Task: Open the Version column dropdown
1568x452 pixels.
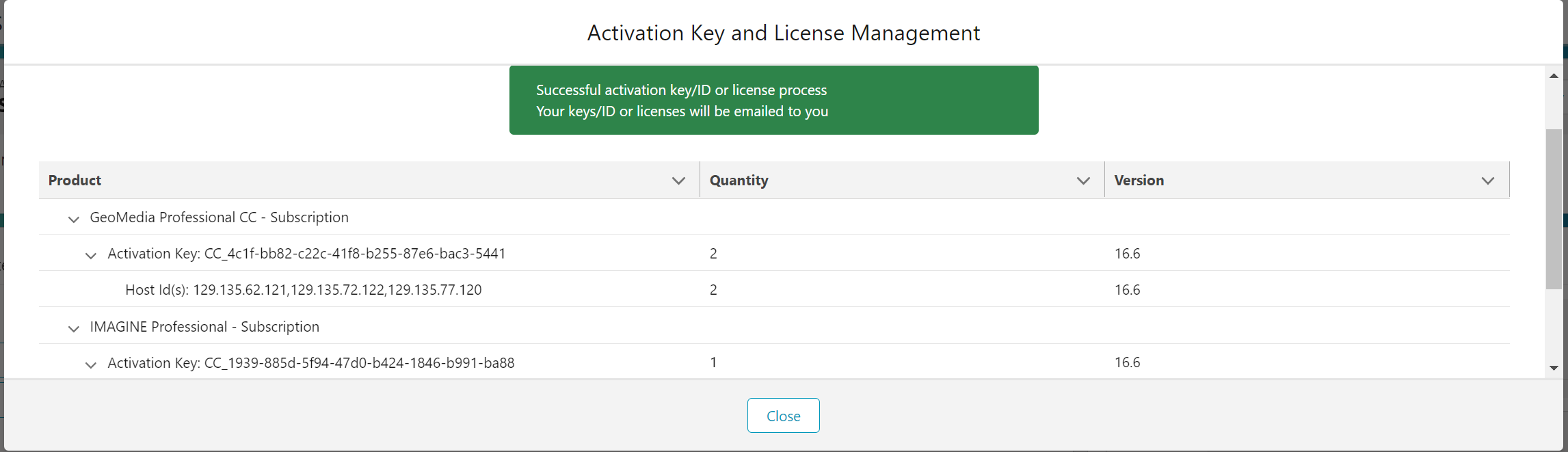Action: (x=1488, y=181)
